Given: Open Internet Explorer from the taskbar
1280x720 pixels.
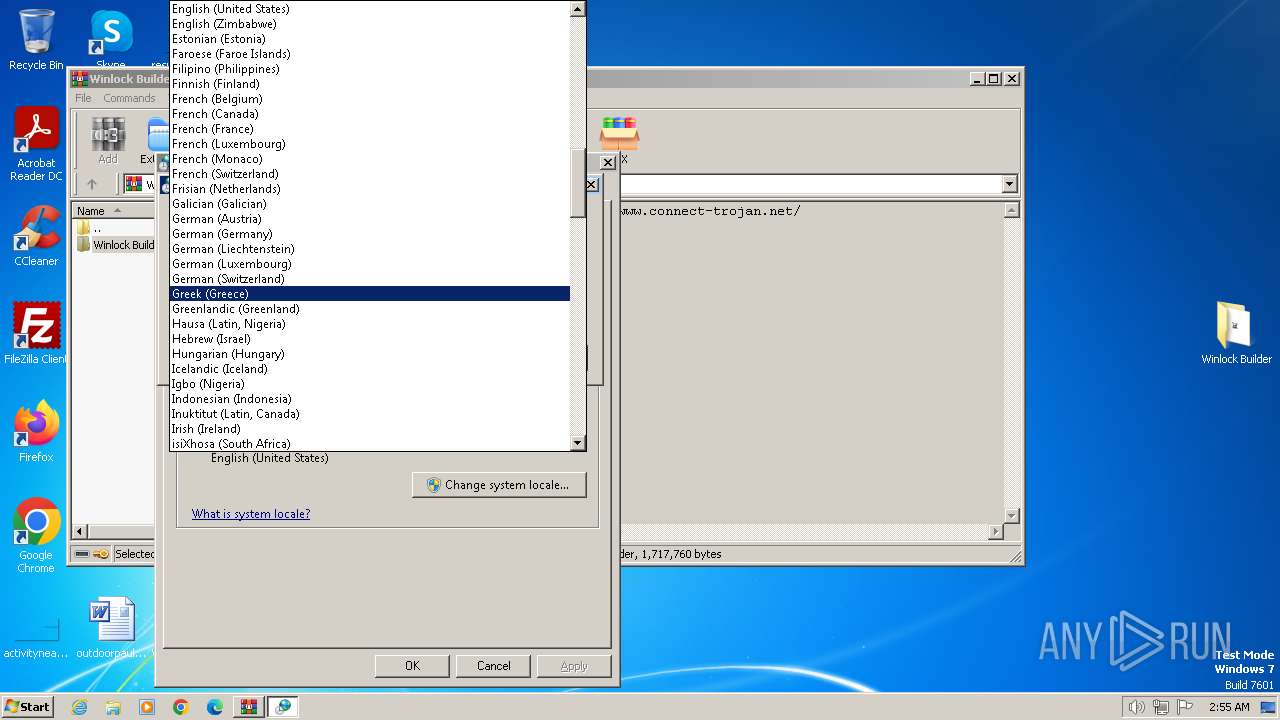Looking at the screenshot, I should 79,707.
